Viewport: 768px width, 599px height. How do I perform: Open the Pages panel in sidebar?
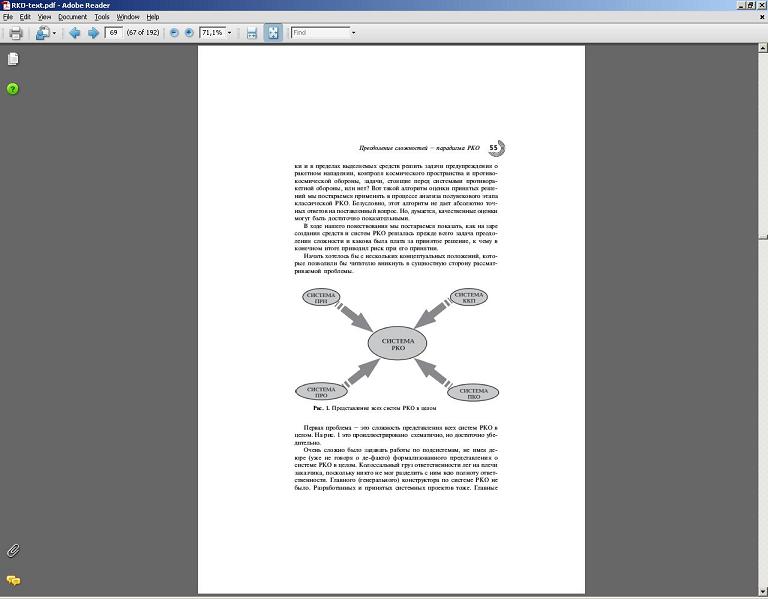point(13,59)
